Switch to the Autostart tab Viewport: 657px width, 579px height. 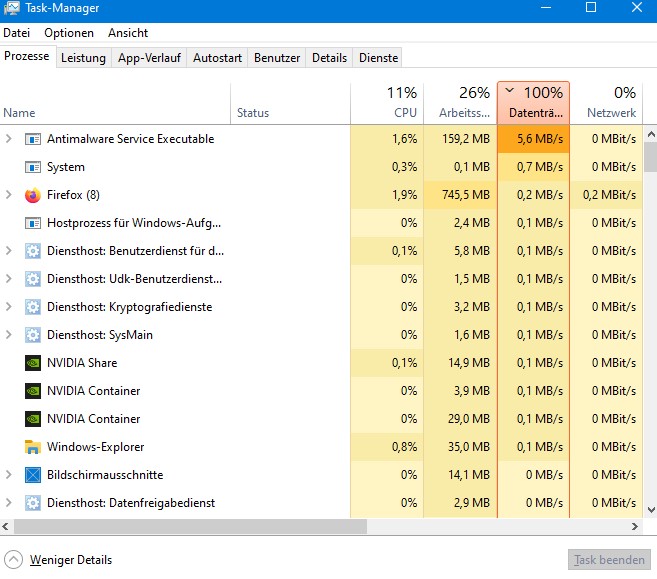click(x=217, y=58)
